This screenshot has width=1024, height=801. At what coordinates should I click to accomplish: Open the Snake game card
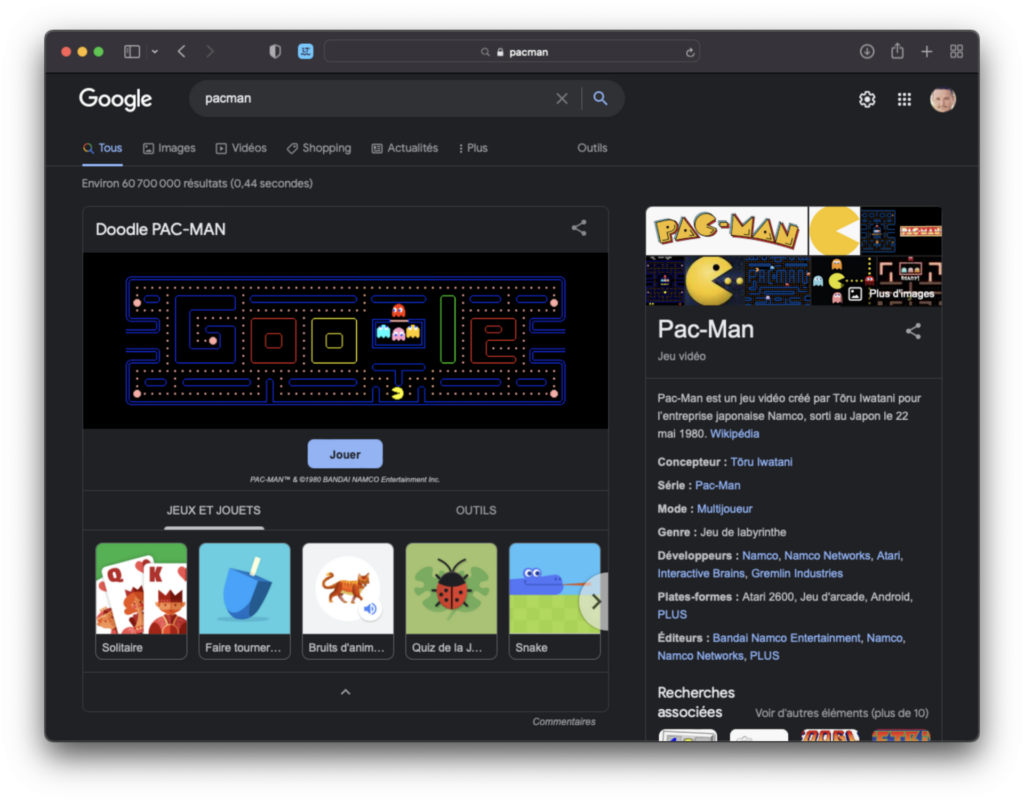(x=554, y=601)
